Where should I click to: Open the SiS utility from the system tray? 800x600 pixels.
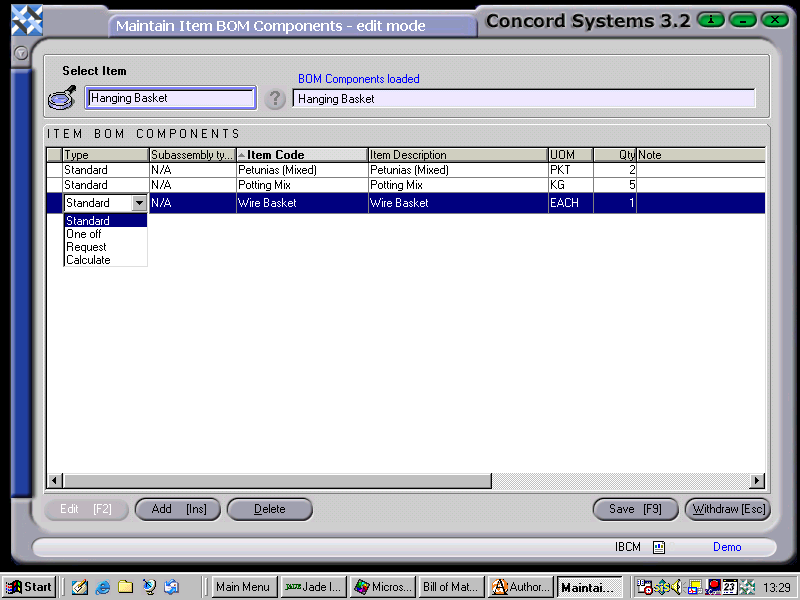coord(663,586)
